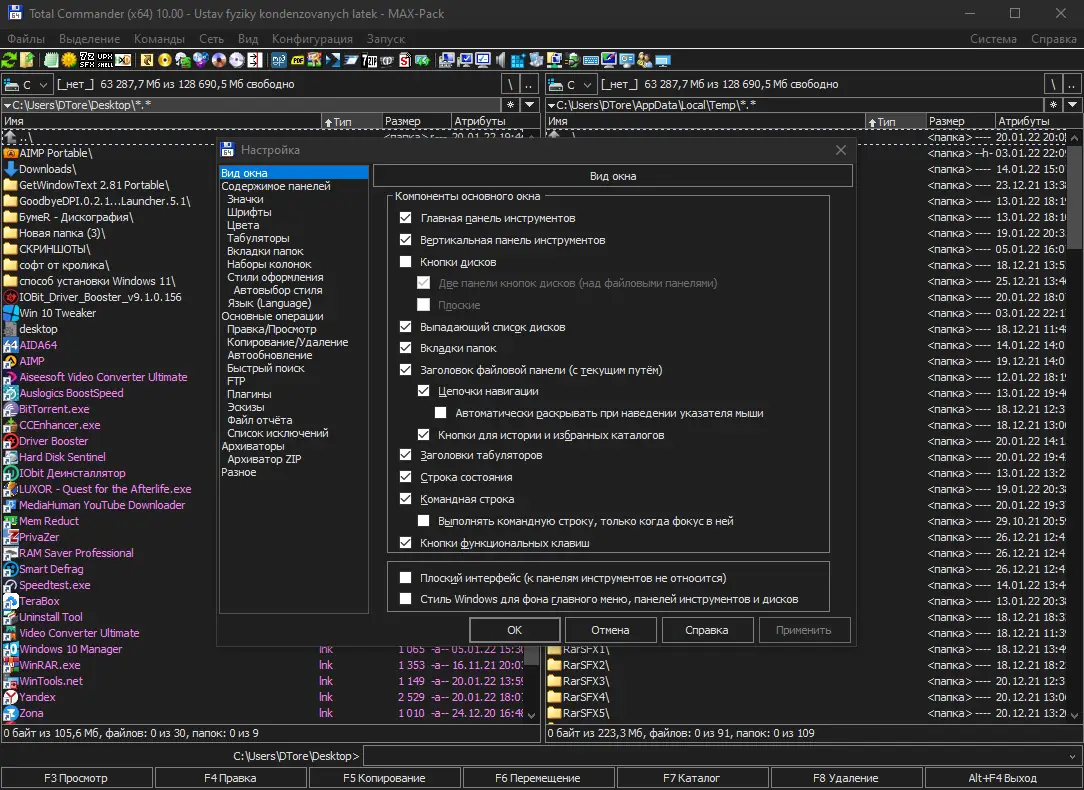Click the F5 Копирование function key button

tap(384, 778)
